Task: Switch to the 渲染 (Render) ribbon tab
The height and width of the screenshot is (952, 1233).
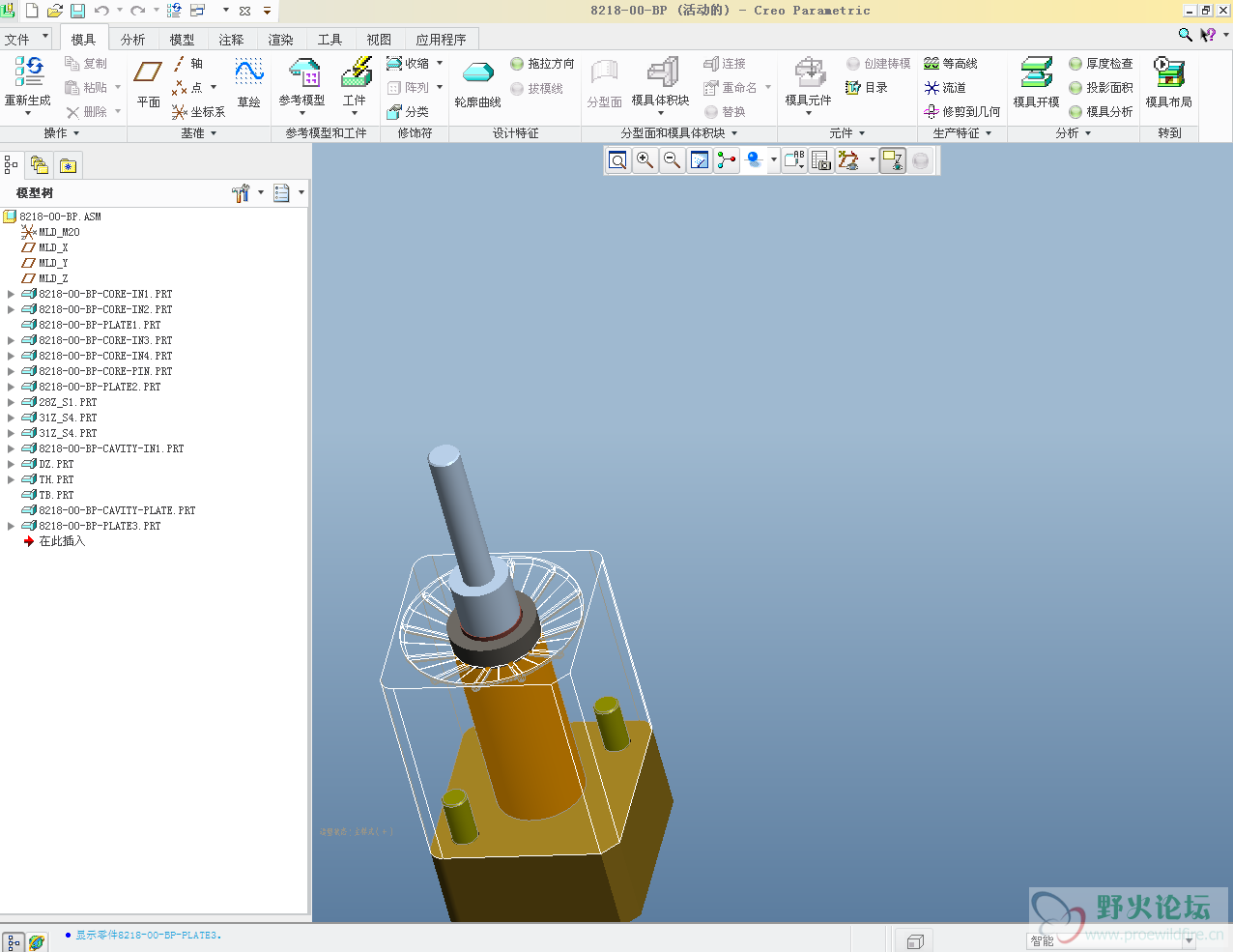Action: pyautogui.click(x=280, y=40)
